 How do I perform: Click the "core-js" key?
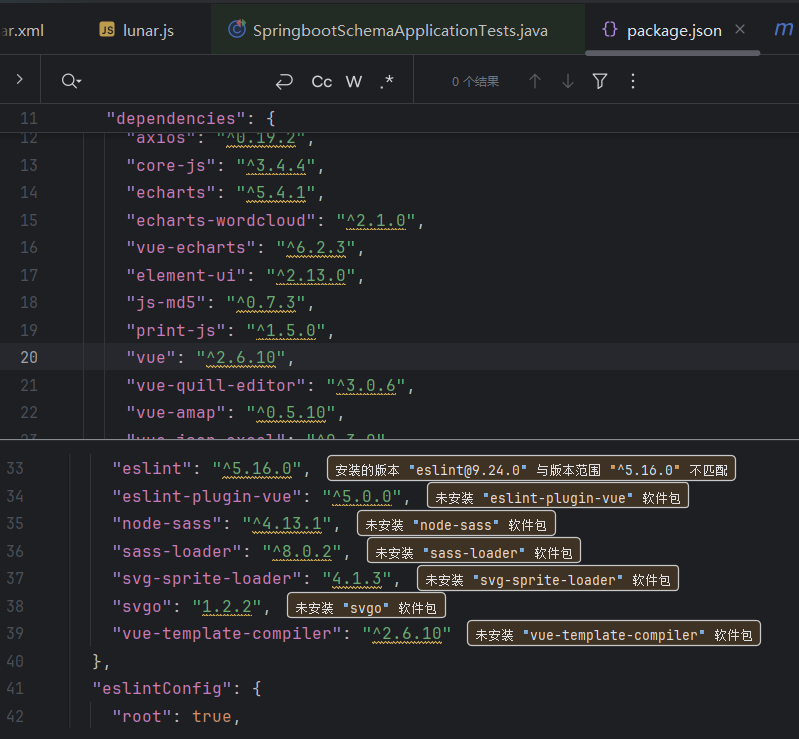click(x=171, y=166)
